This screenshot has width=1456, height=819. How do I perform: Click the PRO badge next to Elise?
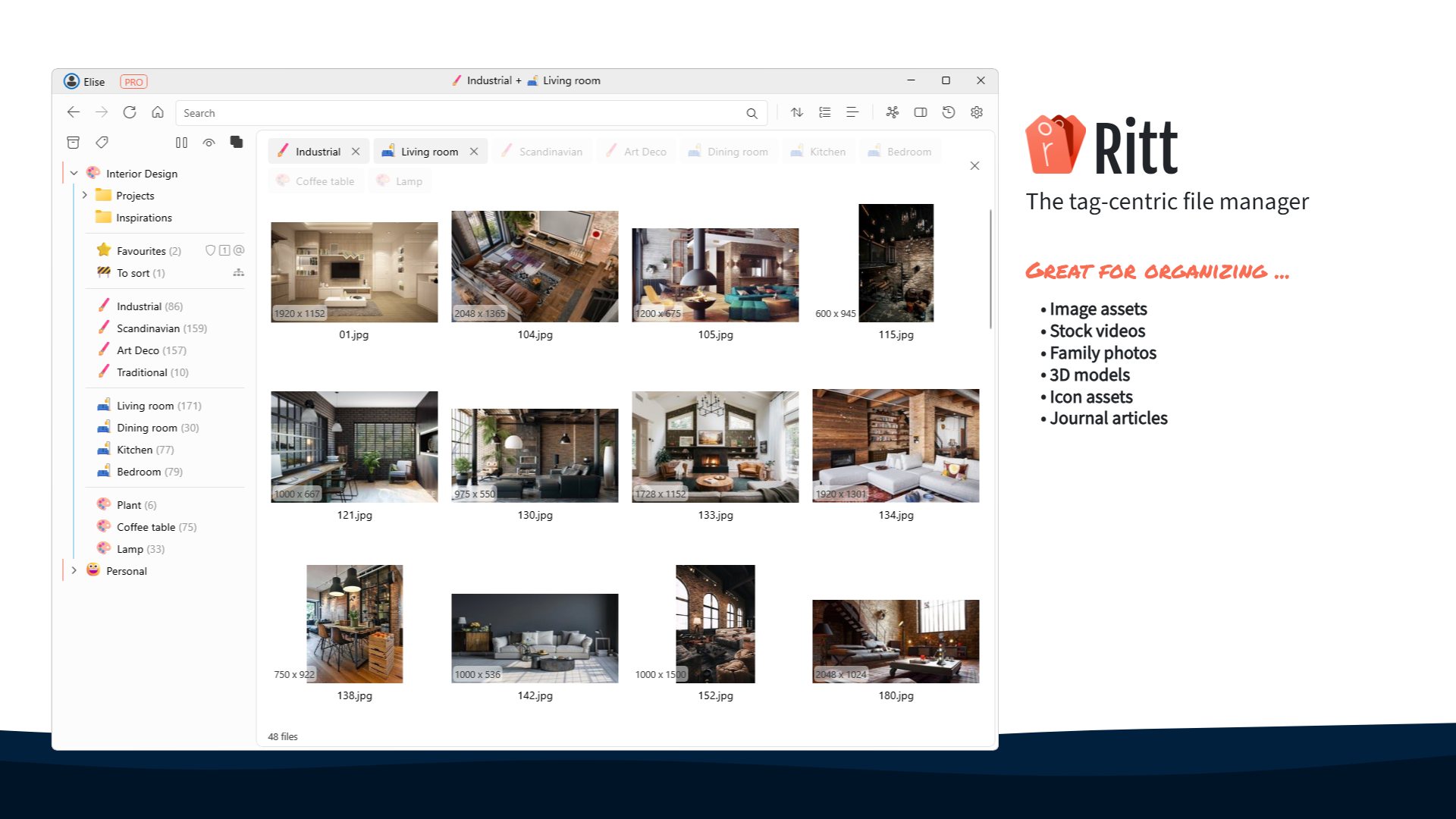point(133,81)
